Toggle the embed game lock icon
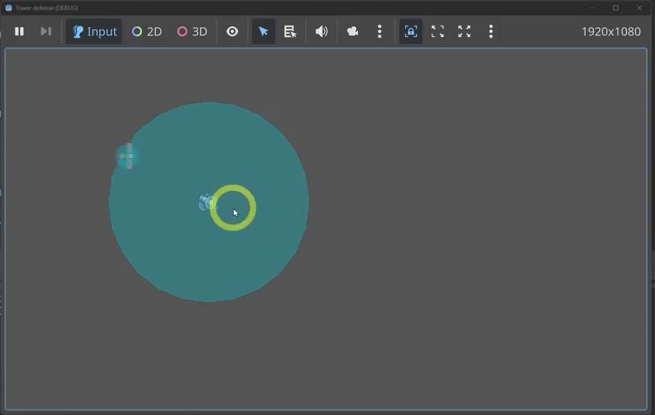The image size is (655, 415). 411,31
